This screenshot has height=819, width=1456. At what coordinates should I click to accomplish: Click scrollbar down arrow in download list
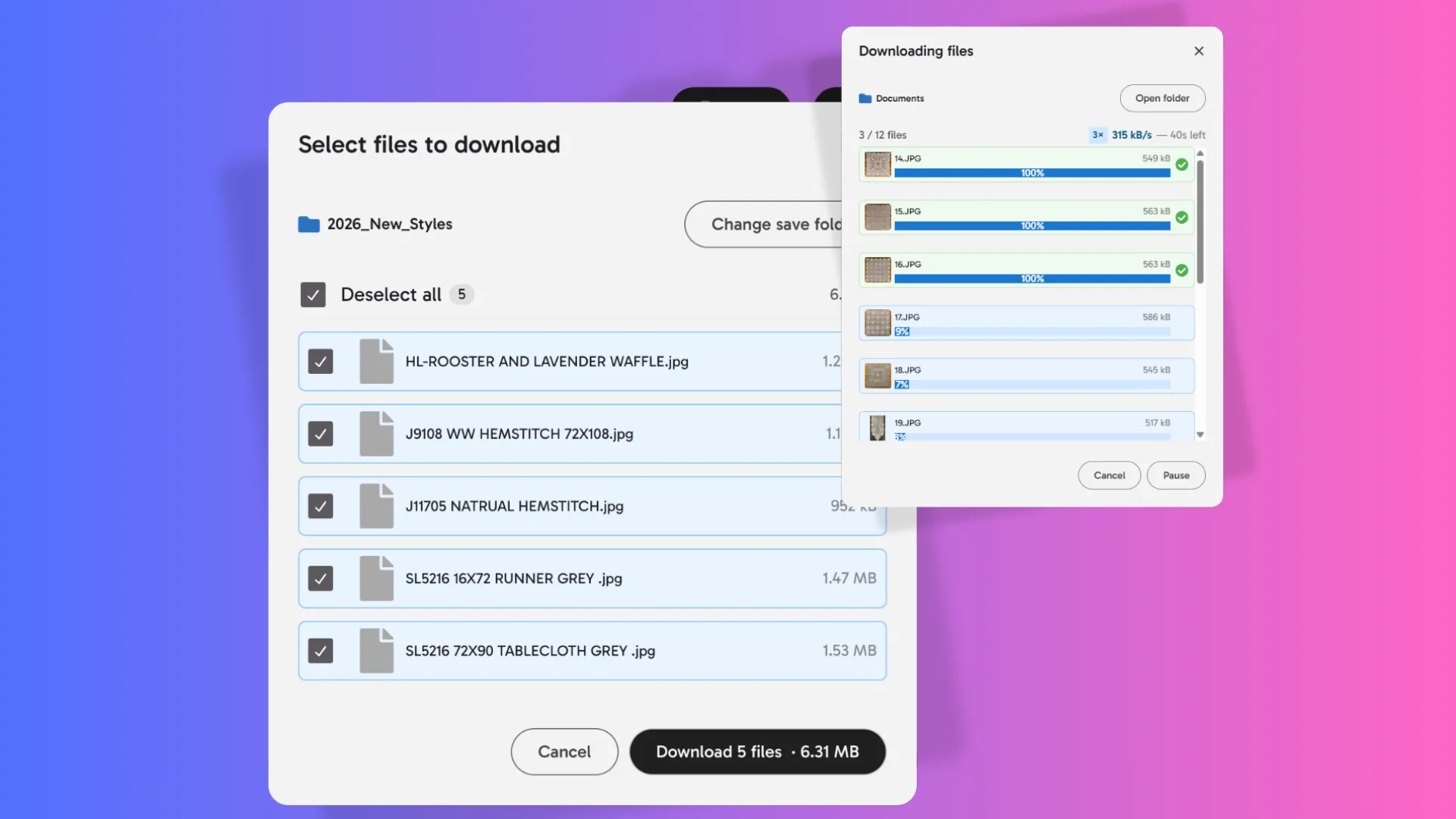(x=1200, y=435)
